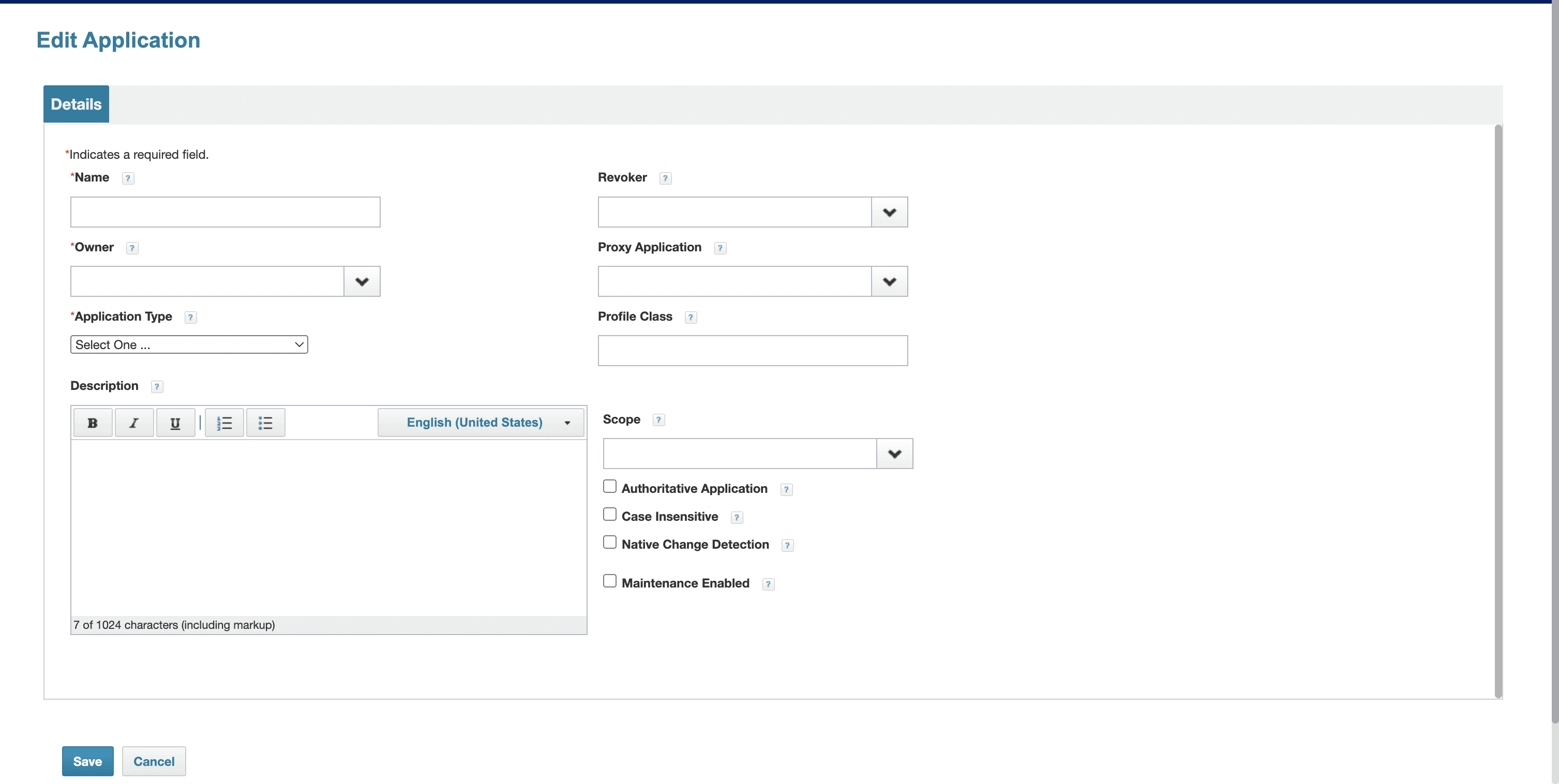Screen dimensions: 1559x784
Task: Insert a numbered list in the Description
Action: pyautogui.click(x=224, y=422)
